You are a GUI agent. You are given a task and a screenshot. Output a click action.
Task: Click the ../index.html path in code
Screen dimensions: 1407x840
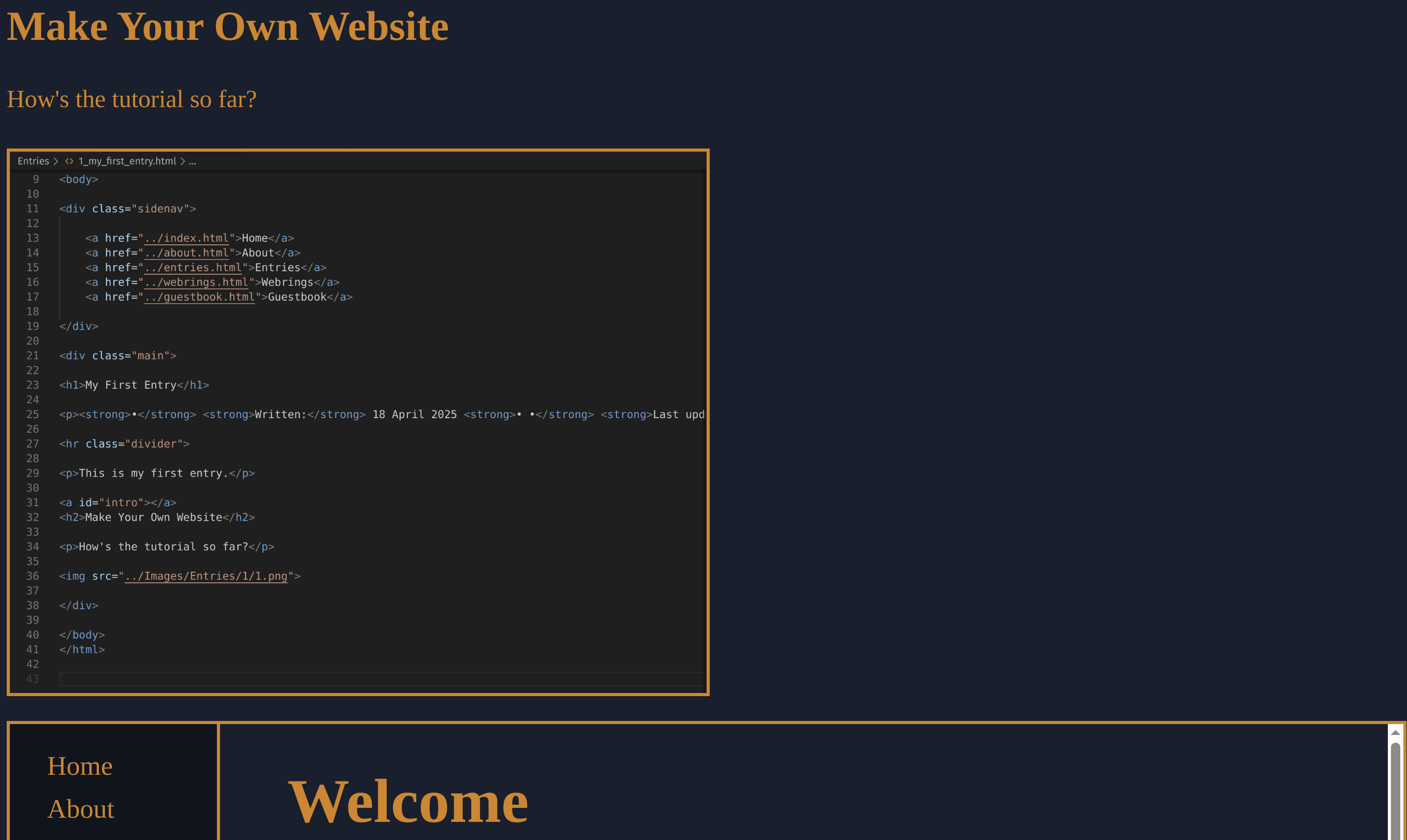coord(186,238)
